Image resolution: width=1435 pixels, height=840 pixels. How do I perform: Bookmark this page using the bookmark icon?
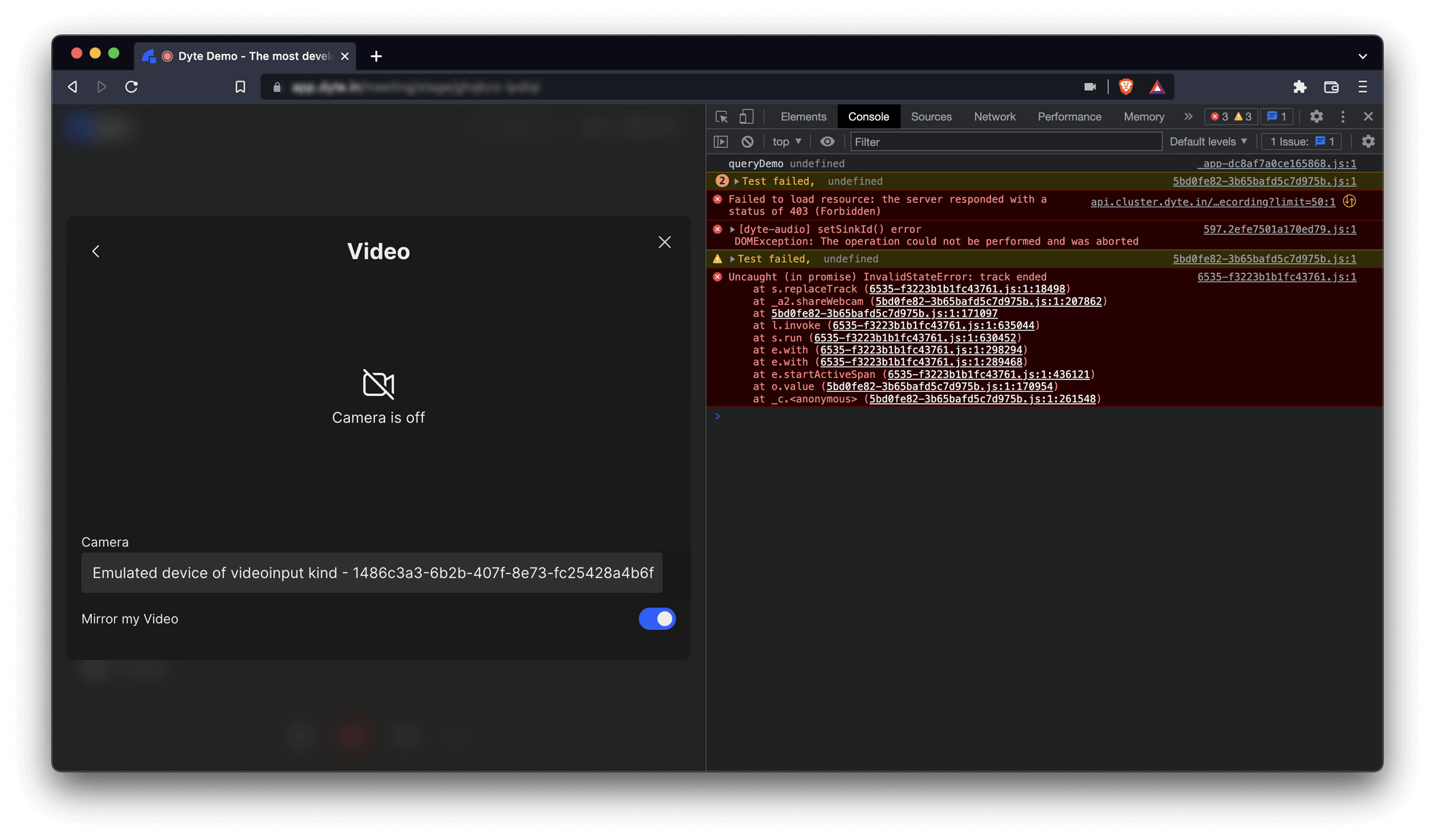click(x=240, y=87)
